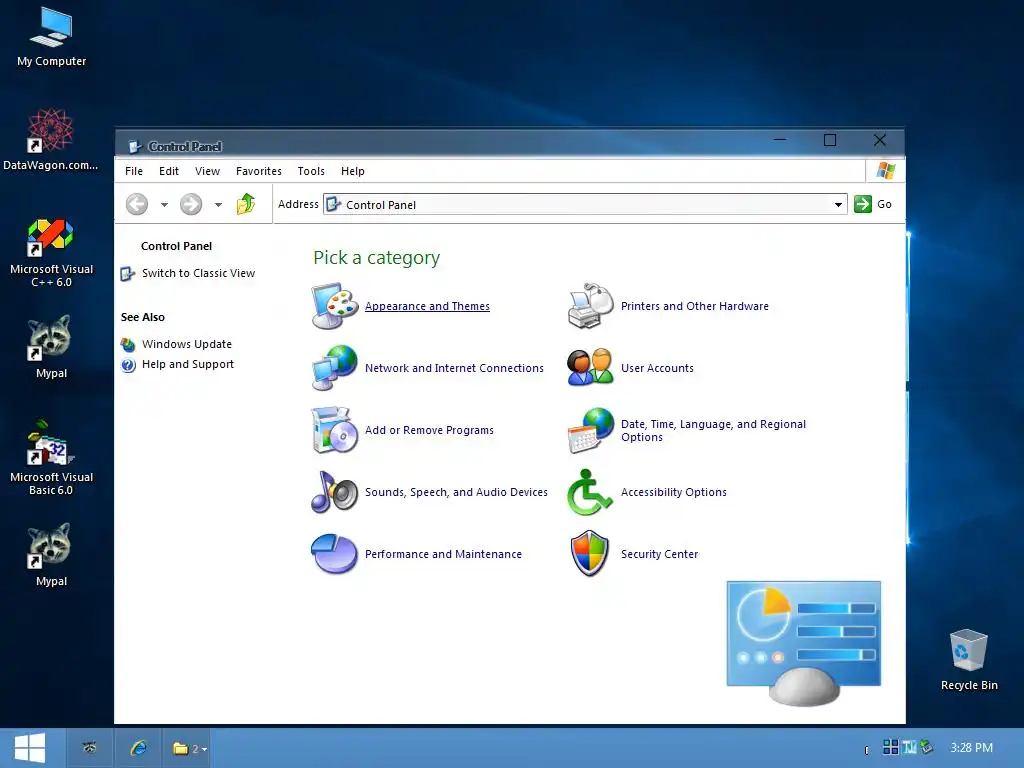Open the Network and Internet Connections globe icon
Viewport: 1024px width, 768px height.
[335, 368]
